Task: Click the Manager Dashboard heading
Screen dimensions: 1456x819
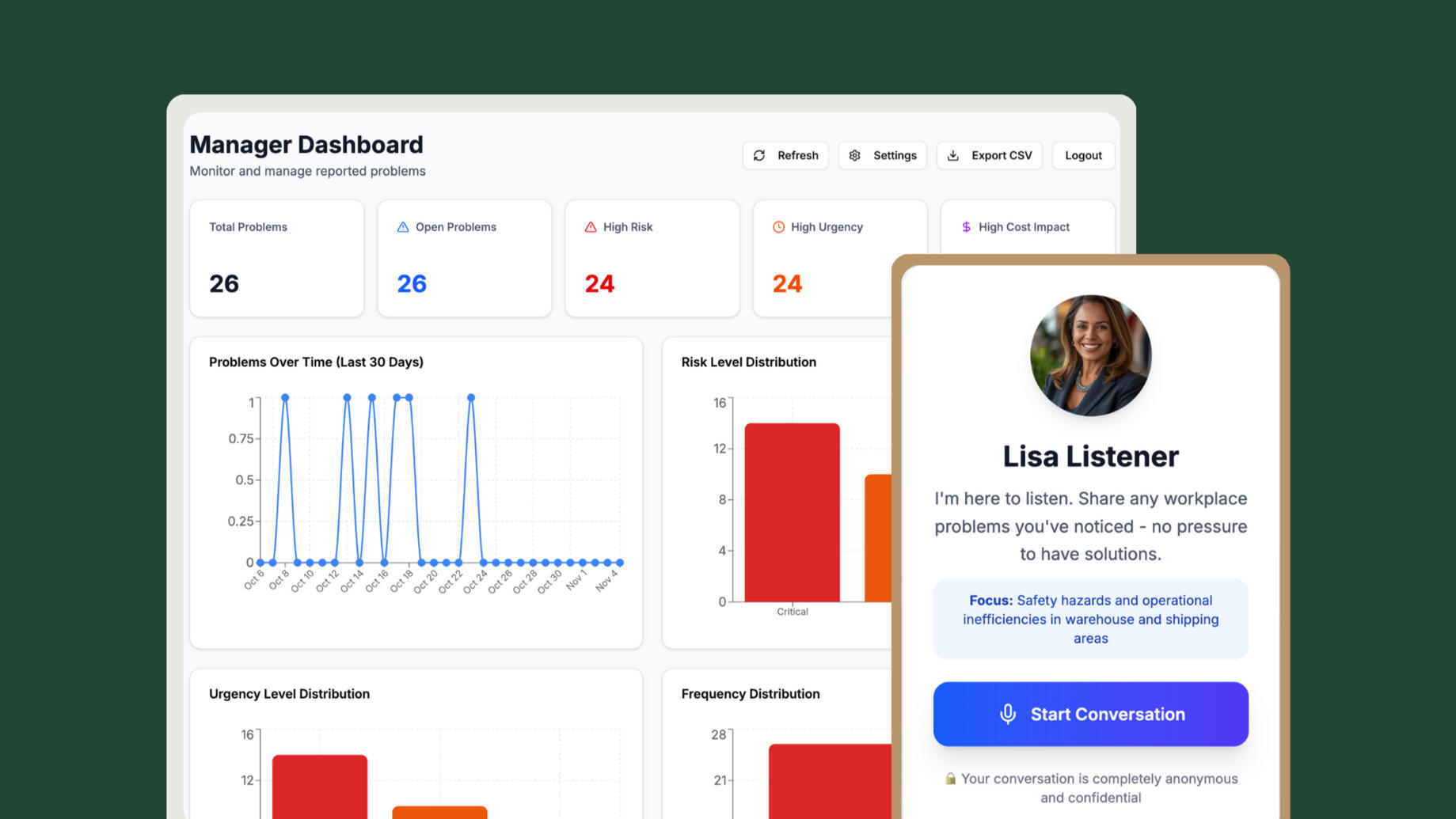Action: [306, 145]
